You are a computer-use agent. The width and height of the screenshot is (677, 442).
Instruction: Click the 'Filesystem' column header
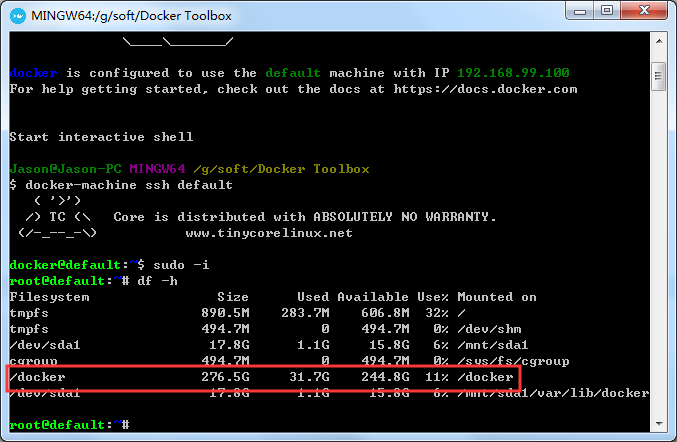[x=50, y=297]
